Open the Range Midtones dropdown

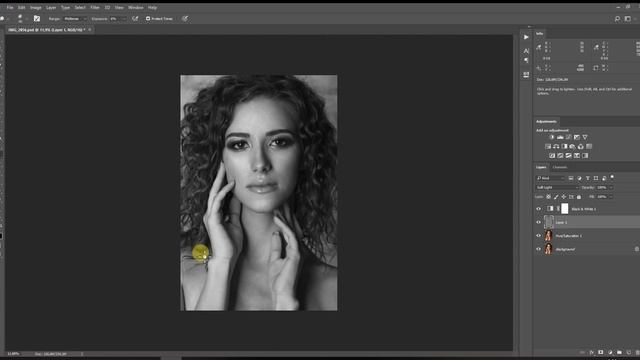(75, 19)
